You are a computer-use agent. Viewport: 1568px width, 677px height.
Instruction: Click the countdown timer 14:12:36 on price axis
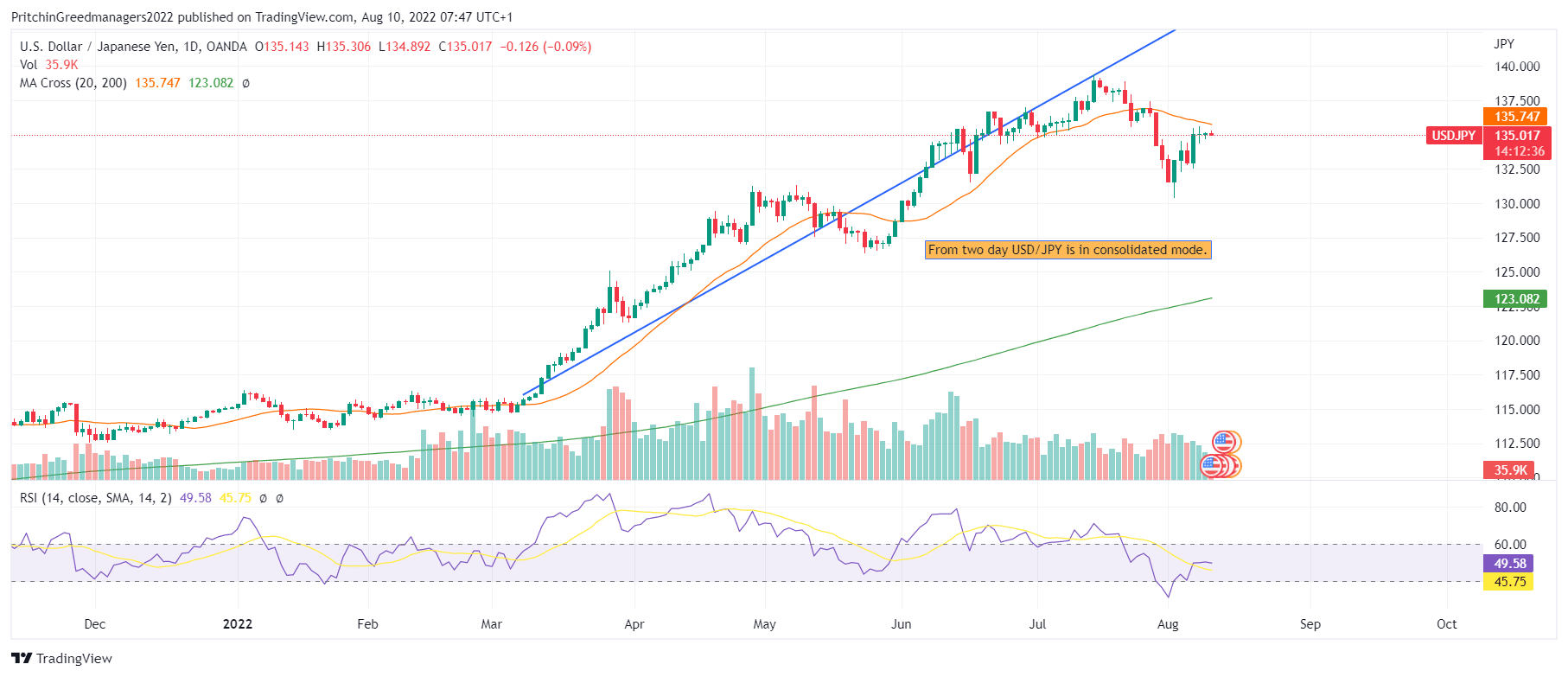[1520, 151]
